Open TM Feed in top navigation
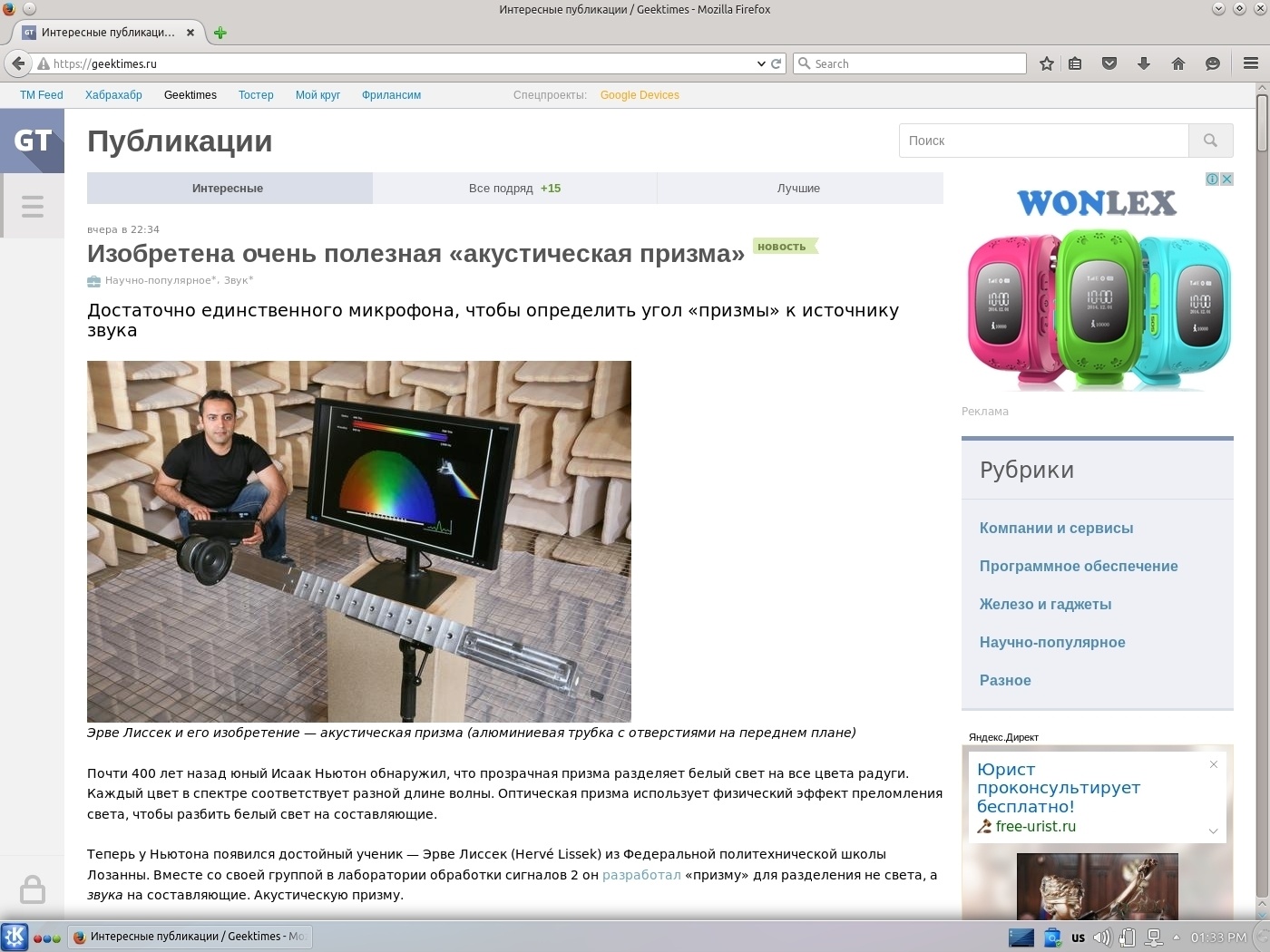Screen dimensions: 1270x952 point(42,95)
